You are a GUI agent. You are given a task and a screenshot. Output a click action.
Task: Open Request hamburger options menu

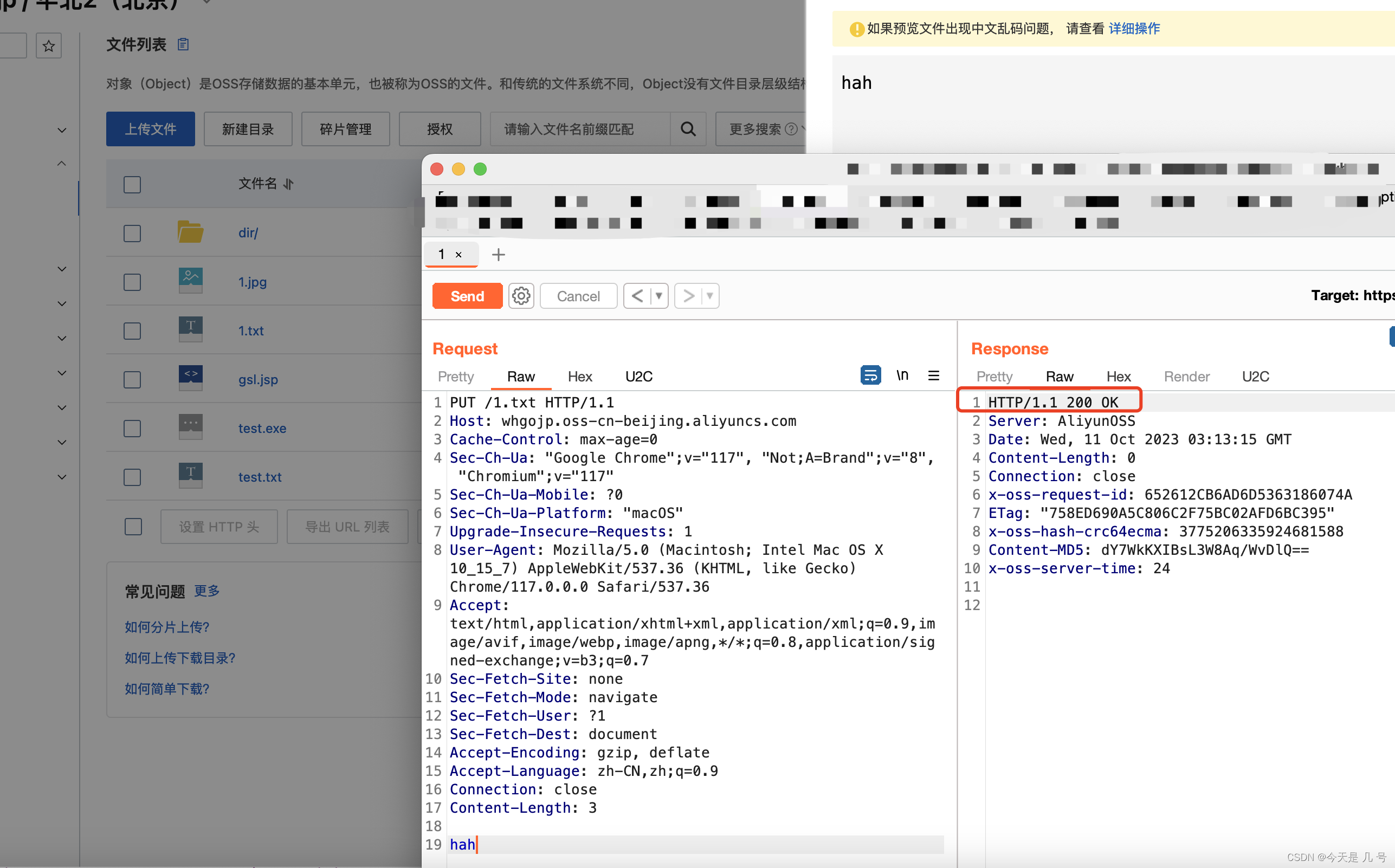tap(933, 375)
